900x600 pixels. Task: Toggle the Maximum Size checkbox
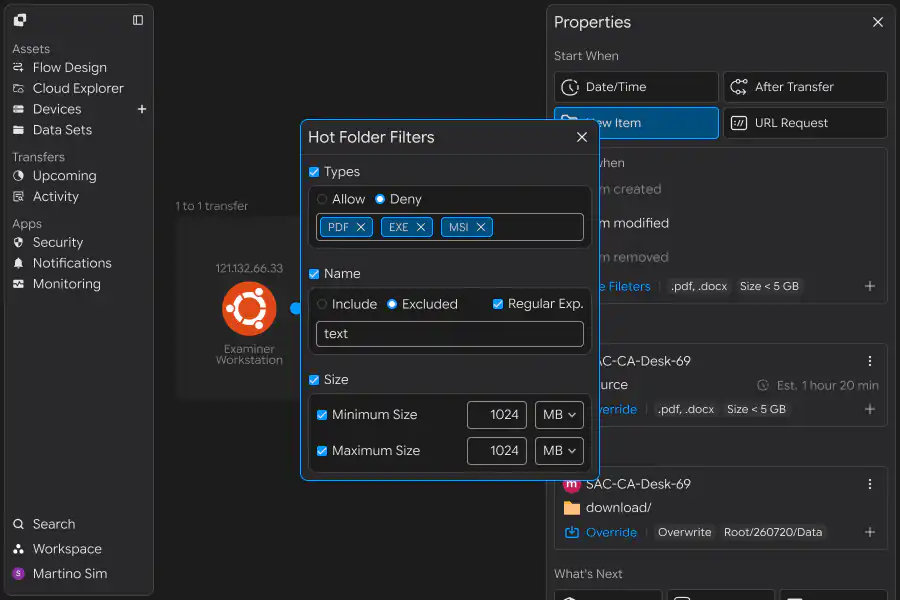(322, 451)
